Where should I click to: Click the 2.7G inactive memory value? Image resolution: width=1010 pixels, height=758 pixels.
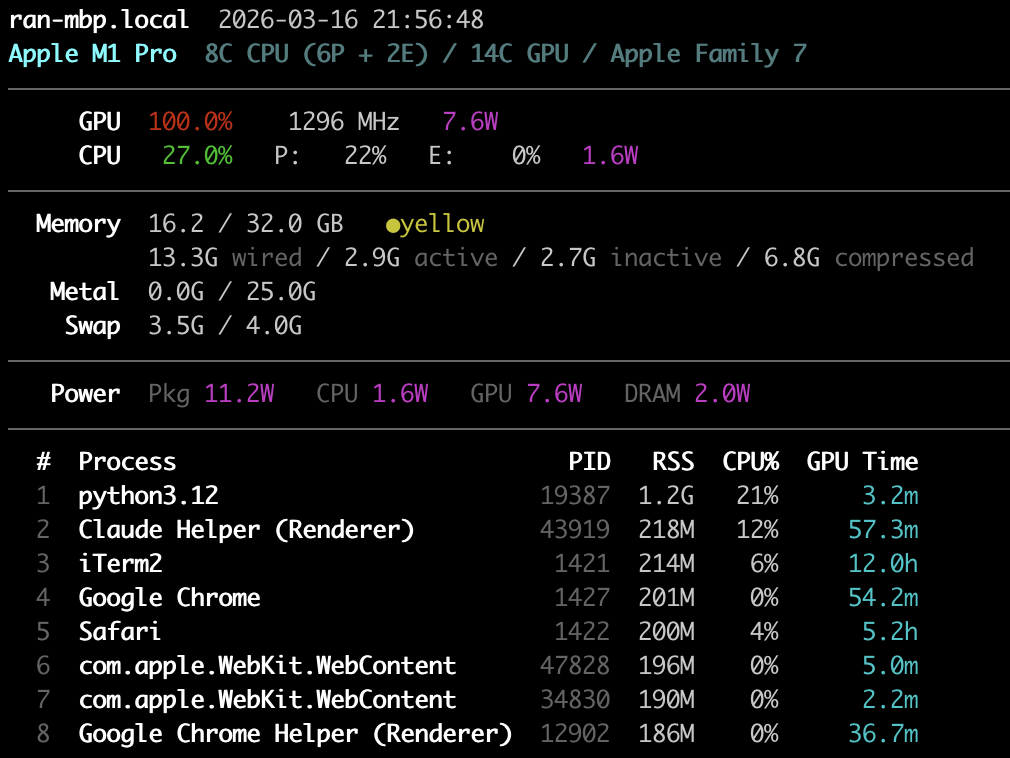pos(568,258)
